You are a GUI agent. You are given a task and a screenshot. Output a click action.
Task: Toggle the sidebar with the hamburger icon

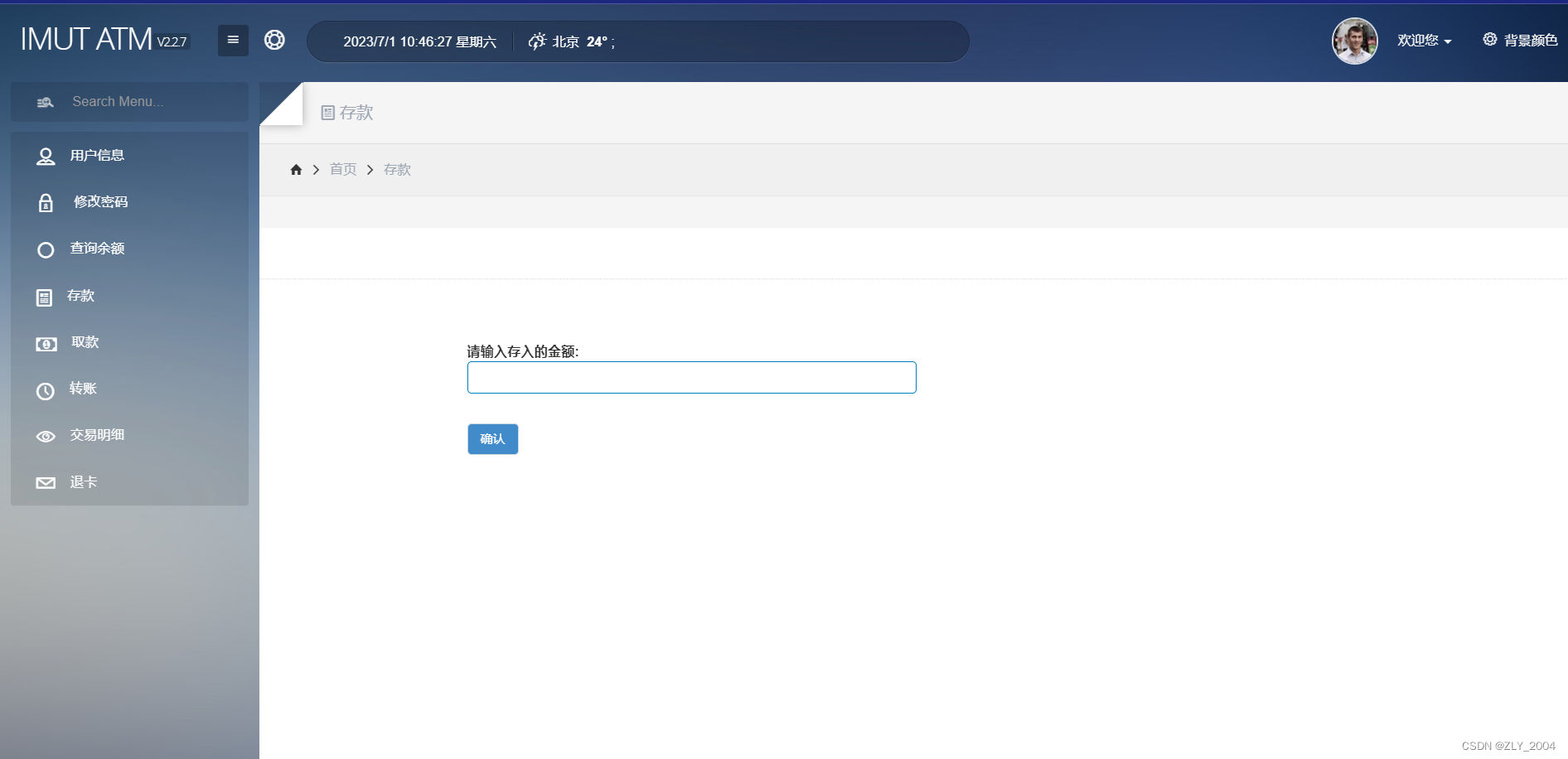[x=233, y=40]
